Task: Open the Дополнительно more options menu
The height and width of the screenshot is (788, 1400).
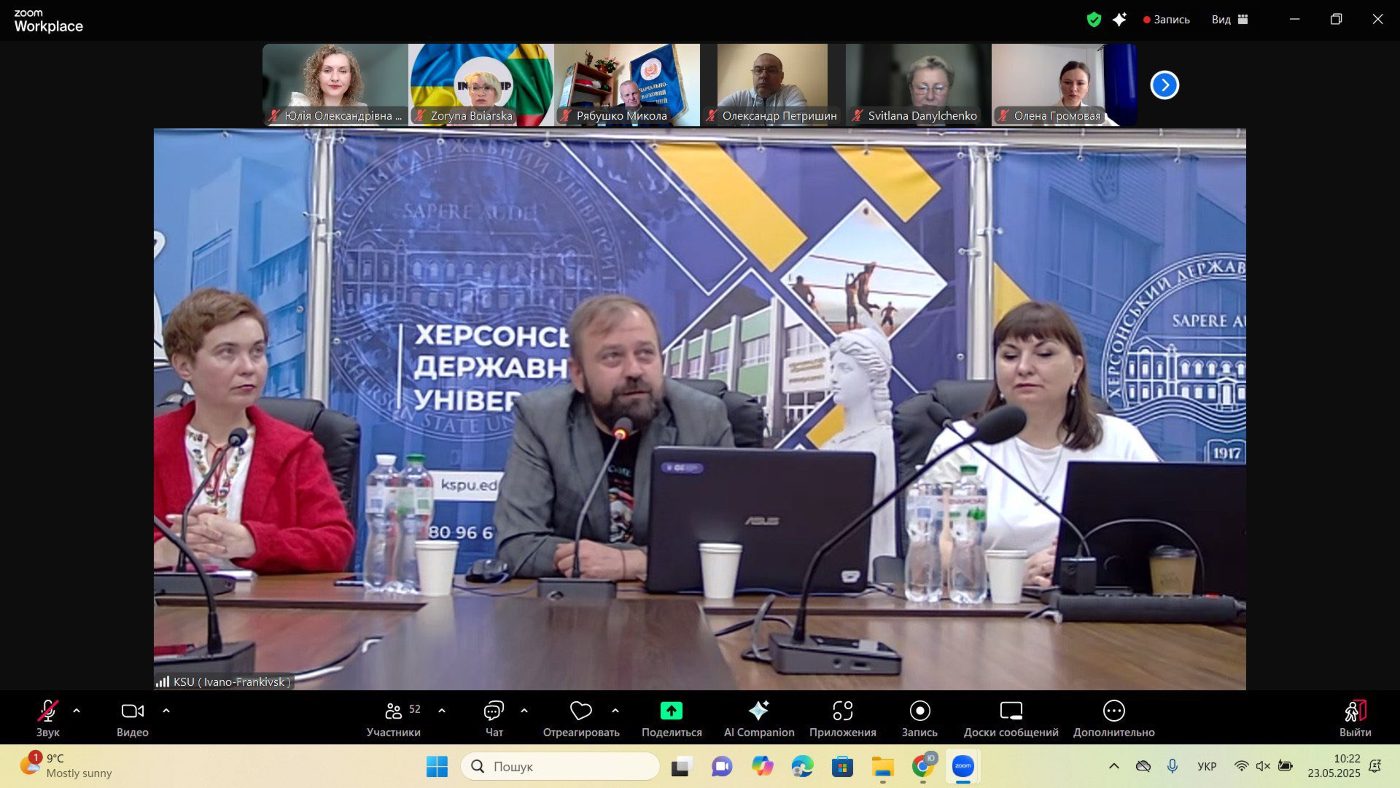Action: (1114, 718)
